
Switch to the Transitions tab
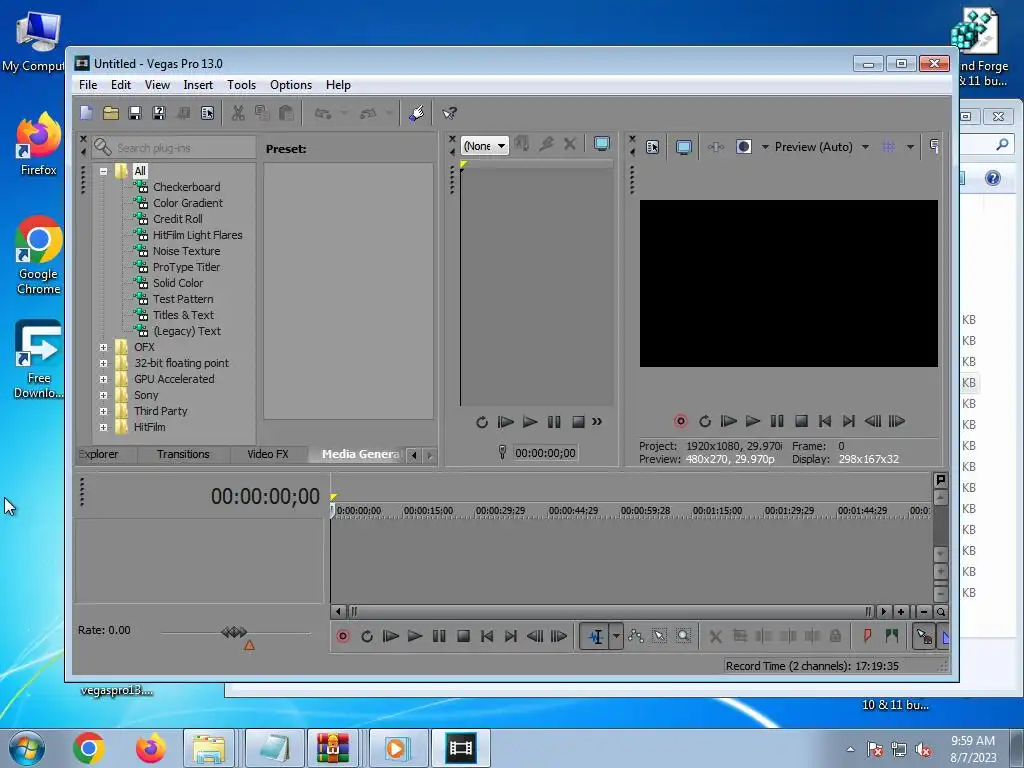[x=183, y=454]
